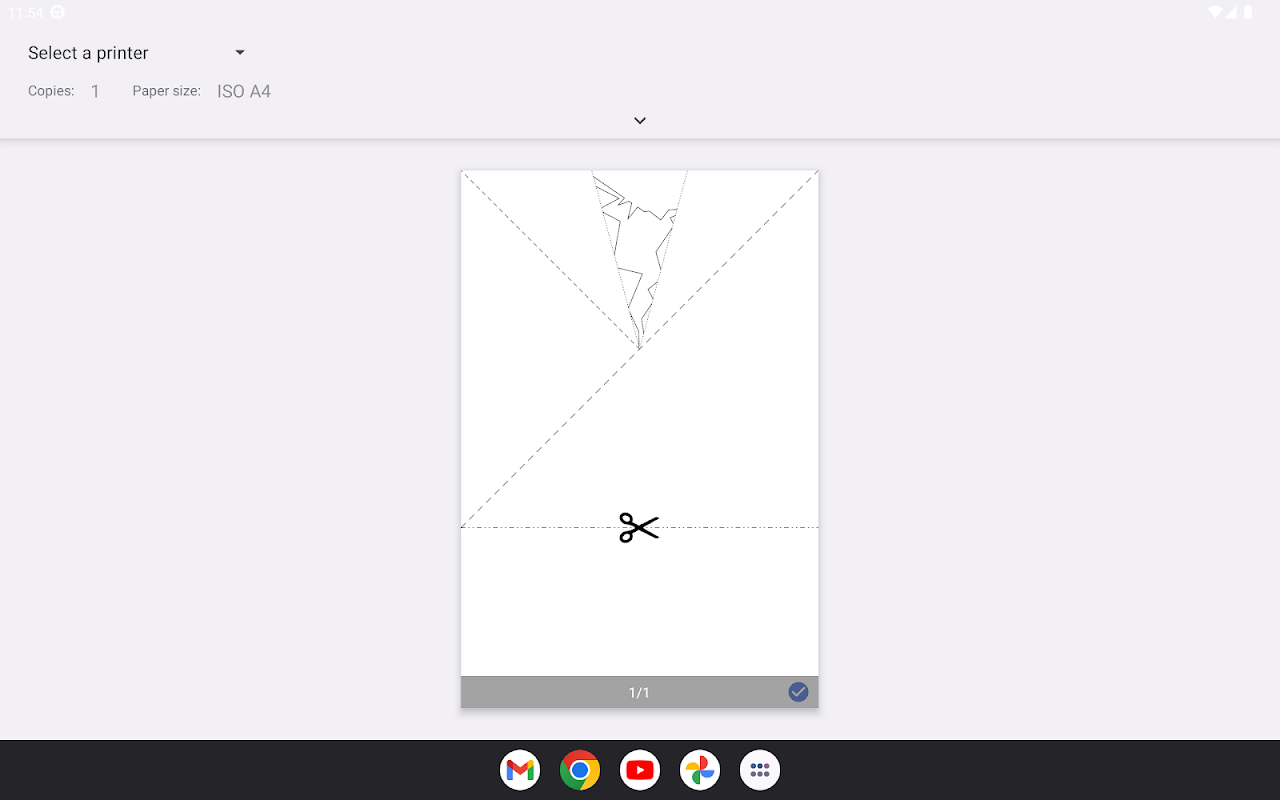Viewport: 1280px width, 800px height.
Task: Open Google Photos from the dock
Action: click(700, 770)
